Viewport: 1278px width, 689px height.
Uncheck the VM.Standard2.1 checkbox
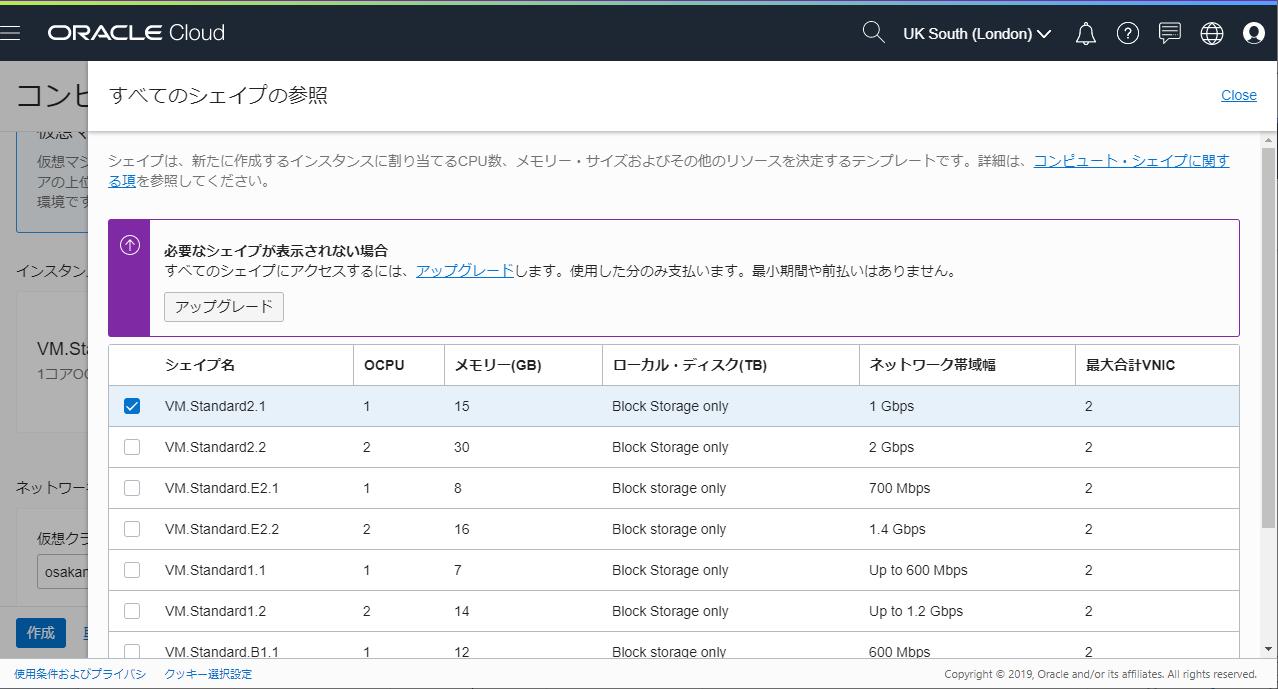point(132,406)
